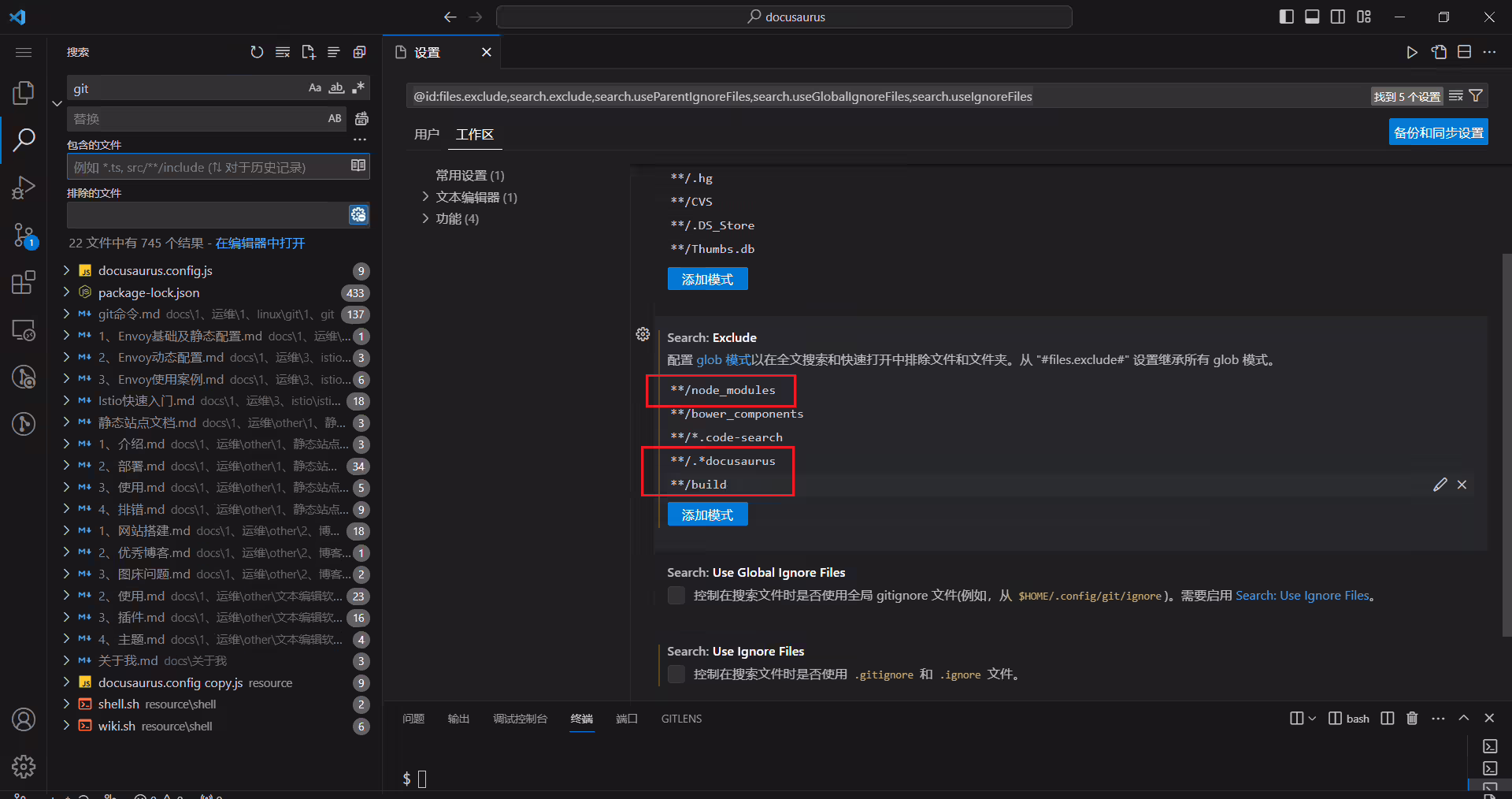Click the search term input field

click(x=187, y=88)
